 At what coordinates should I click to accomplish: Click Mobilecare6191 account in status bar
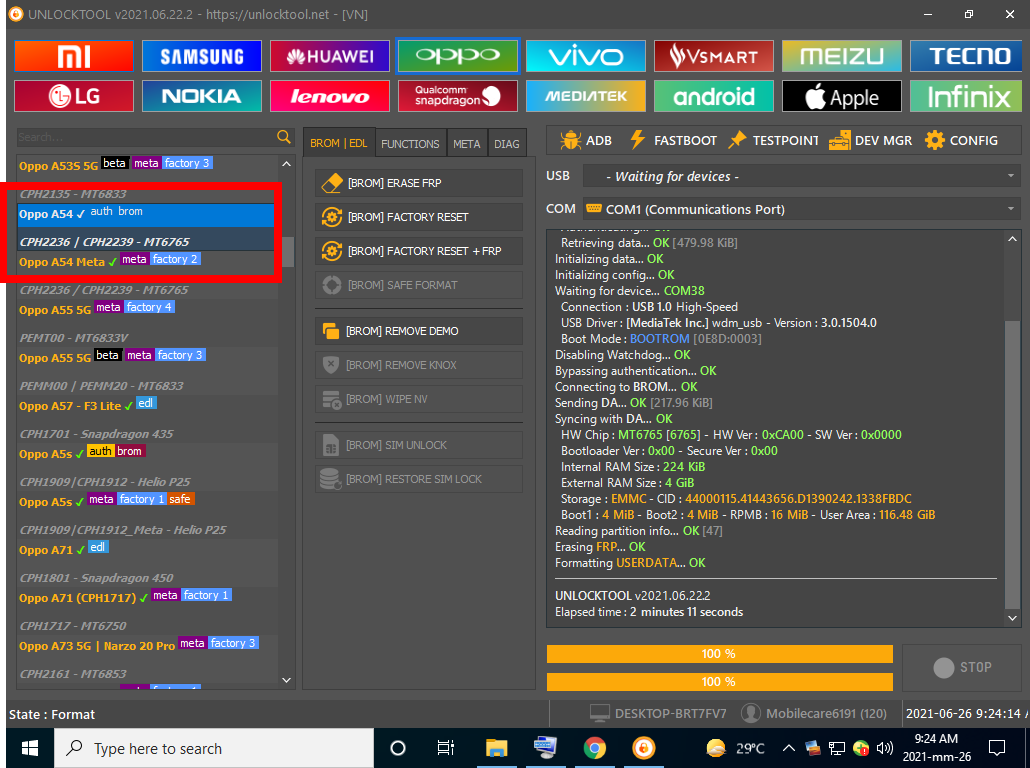(x=815, y=713)
